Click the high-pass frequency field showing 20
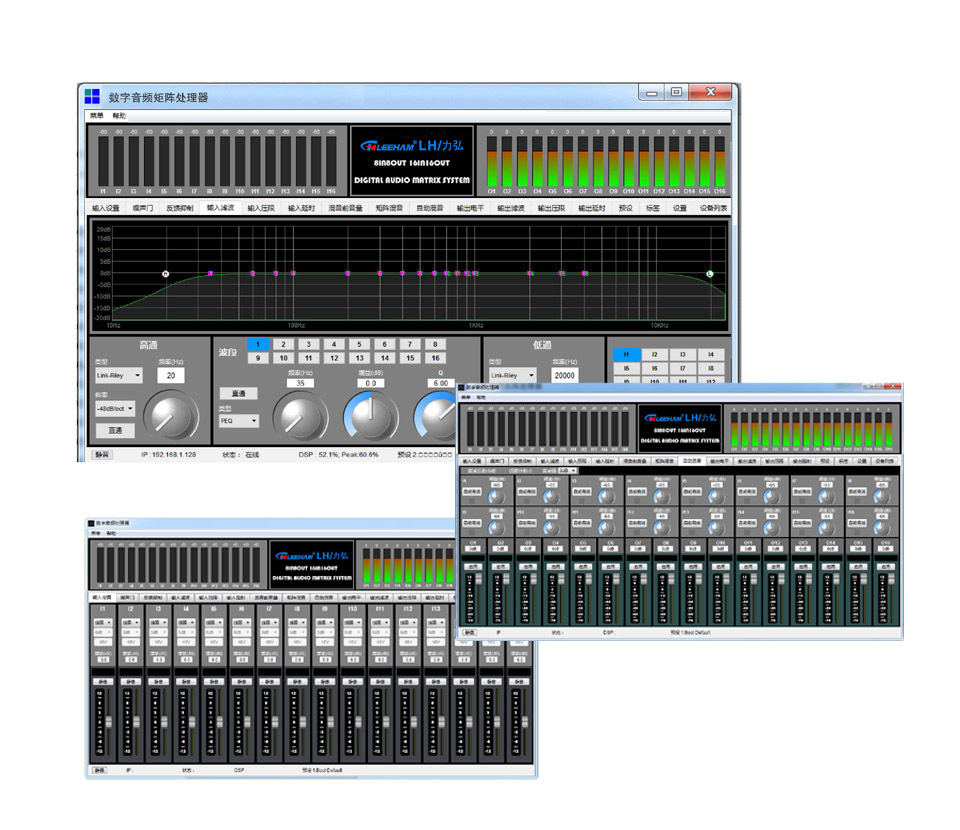960x830 pixels. point(171,375)
